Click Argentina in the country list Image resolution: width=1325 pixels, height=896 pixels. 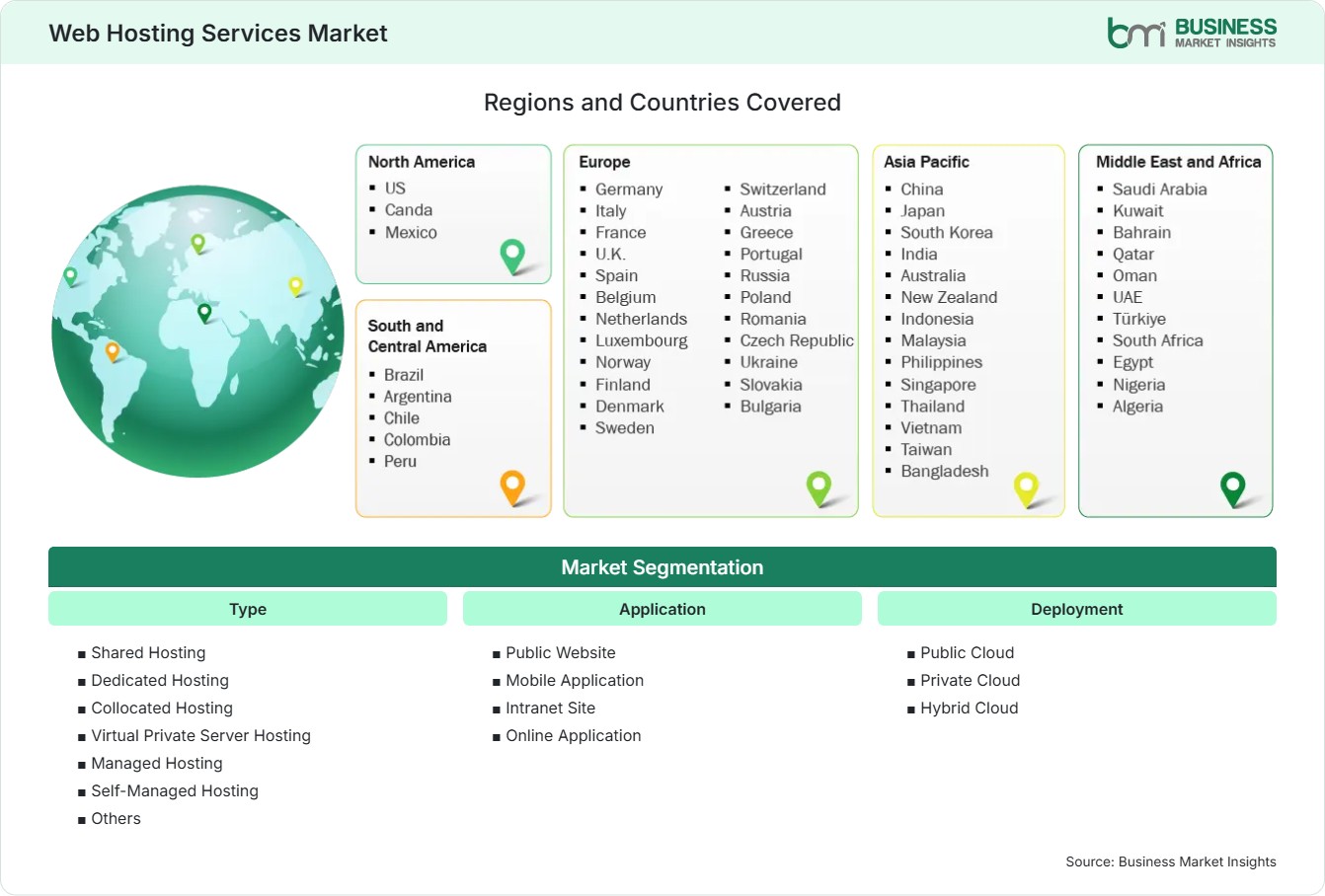[418, 397]
